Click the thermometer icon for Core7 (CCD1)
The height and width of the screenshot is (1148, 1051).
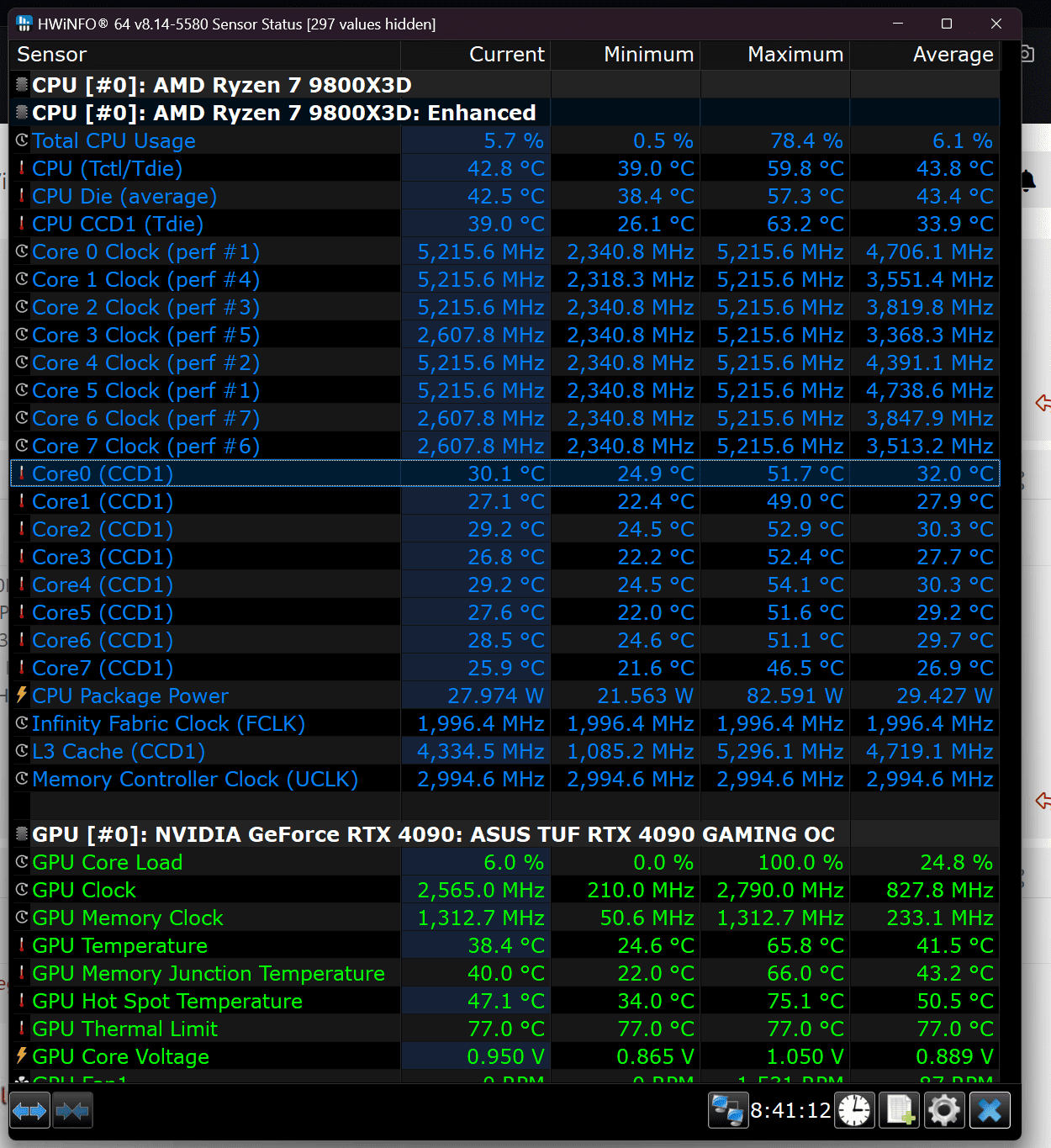[x=22, y=668]
